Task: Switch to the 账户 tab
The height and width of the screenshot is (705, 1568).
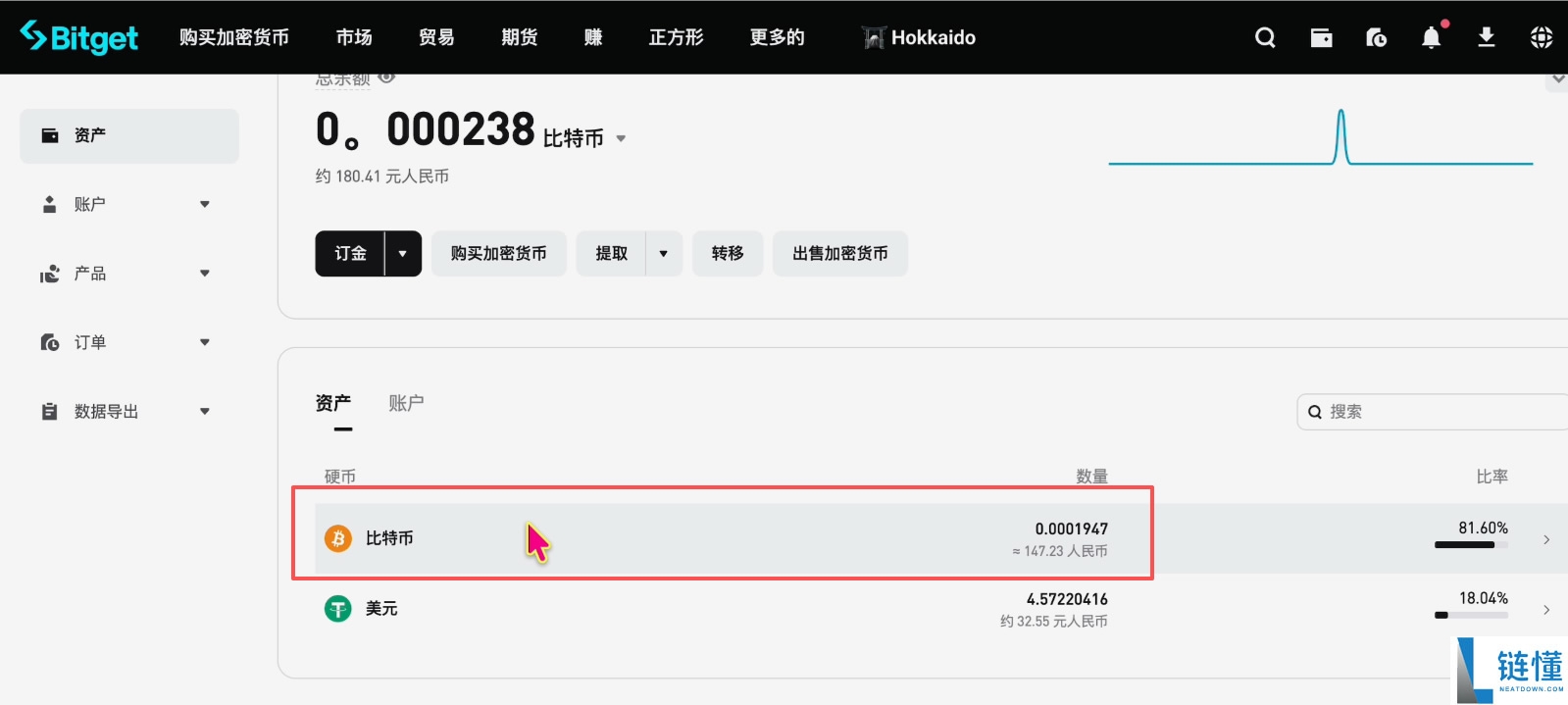Action: (406, 403)
